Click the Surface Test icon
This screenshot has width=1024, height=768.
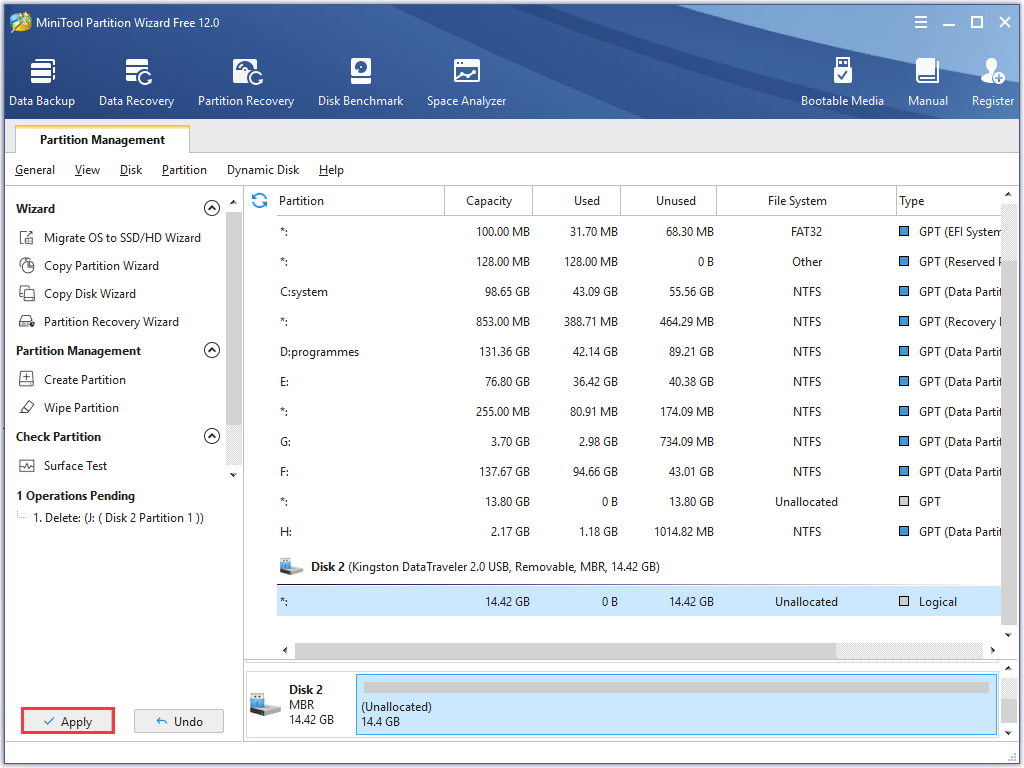point(27,466)
